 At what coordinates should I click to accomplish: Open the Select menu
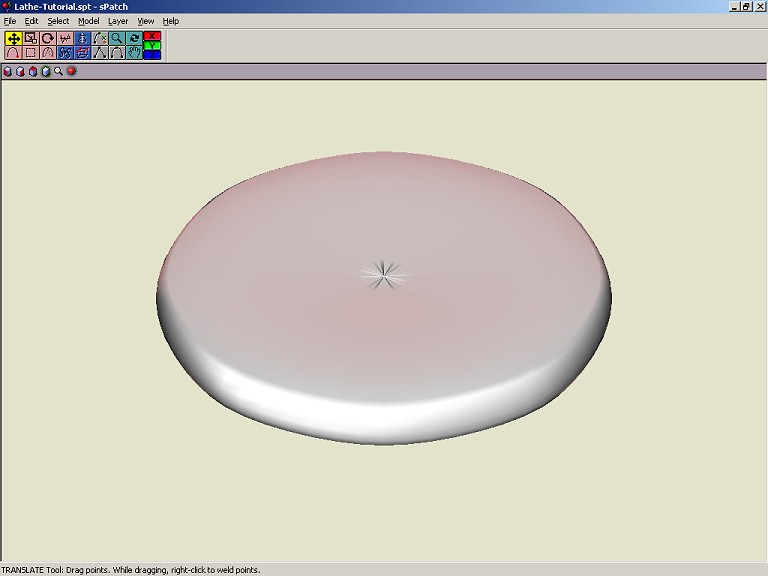click(58, 21)
